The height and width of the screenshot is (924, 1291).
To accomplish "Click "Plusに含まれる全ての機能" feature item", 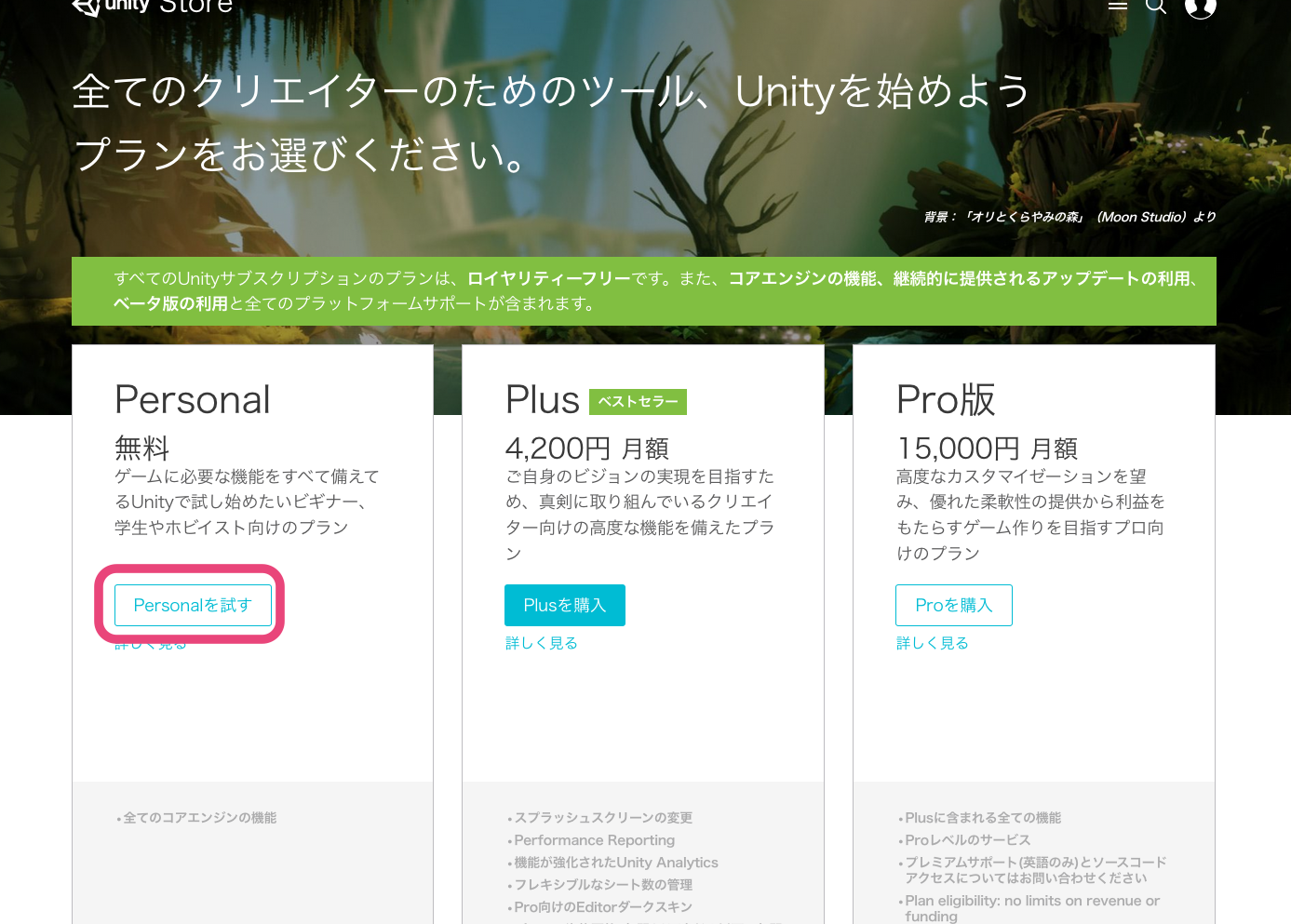I will pos(983,818).
